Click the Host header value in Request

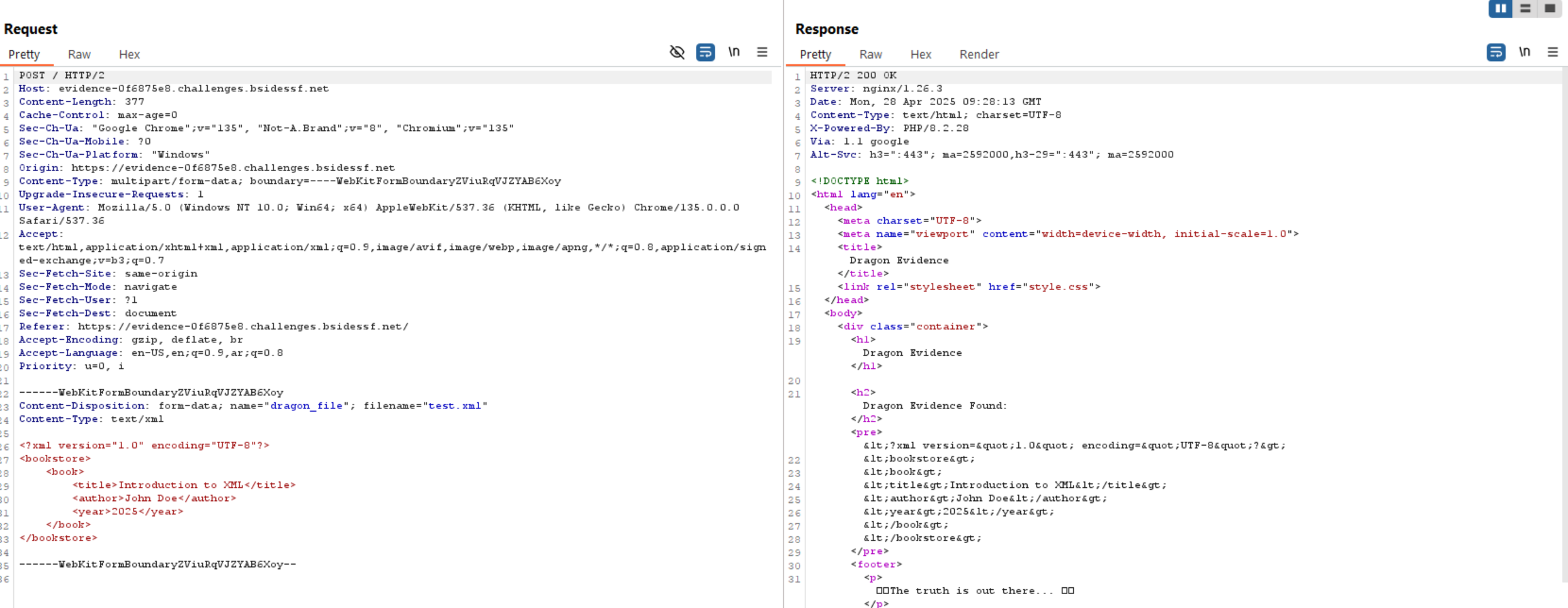193,89
